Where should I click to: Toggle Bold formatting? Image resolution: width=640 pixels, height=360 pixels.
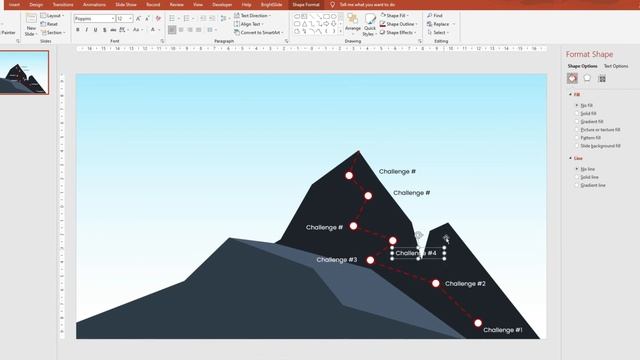78,30
